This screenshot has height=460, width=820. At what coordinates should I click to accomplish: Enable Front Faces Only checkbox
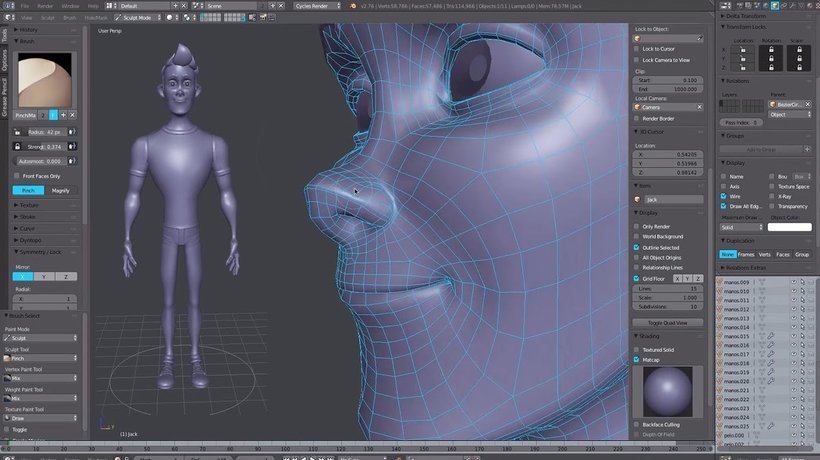(17, 176)
